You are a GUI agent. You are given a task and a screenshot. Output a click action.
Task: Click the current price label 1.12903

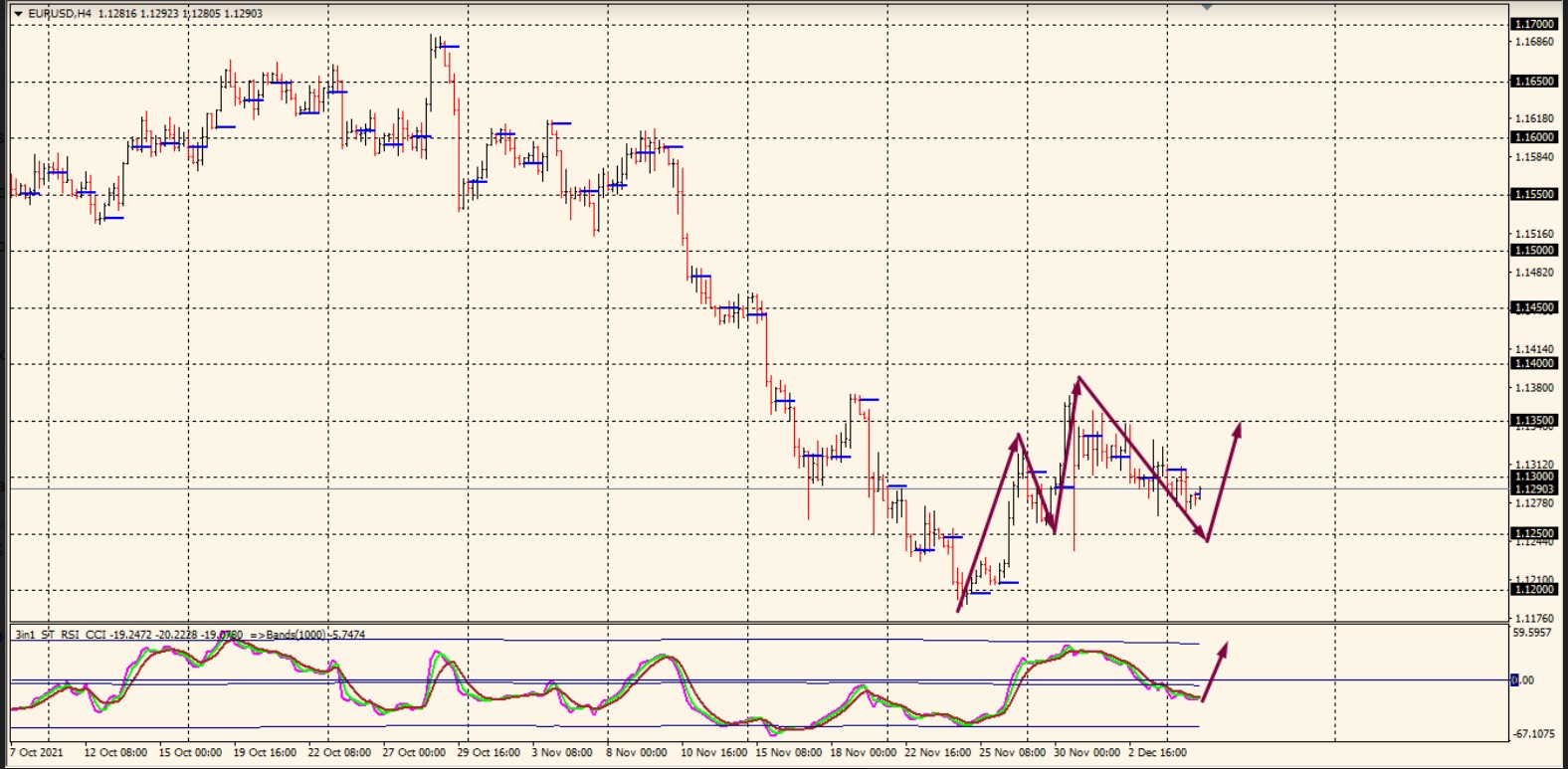pos(1533,489)
